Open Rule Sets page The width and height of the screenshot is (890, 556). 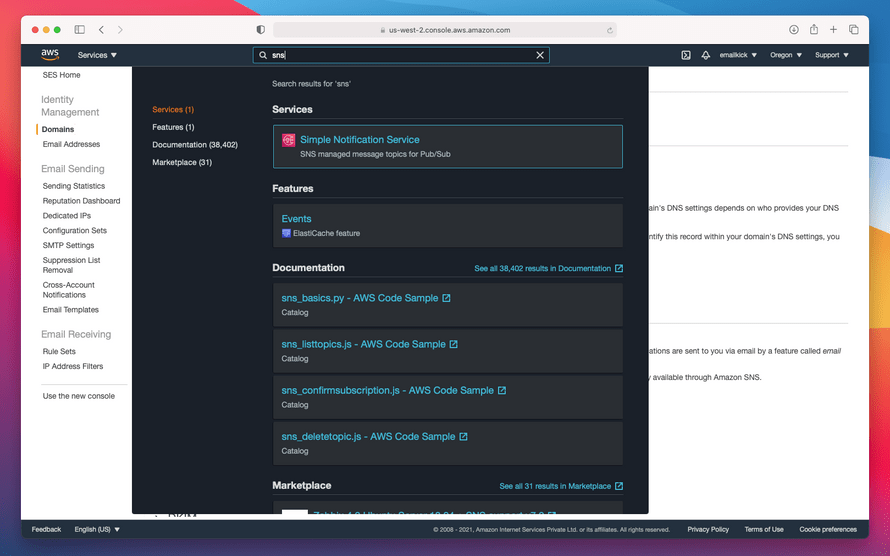(58, 351)
